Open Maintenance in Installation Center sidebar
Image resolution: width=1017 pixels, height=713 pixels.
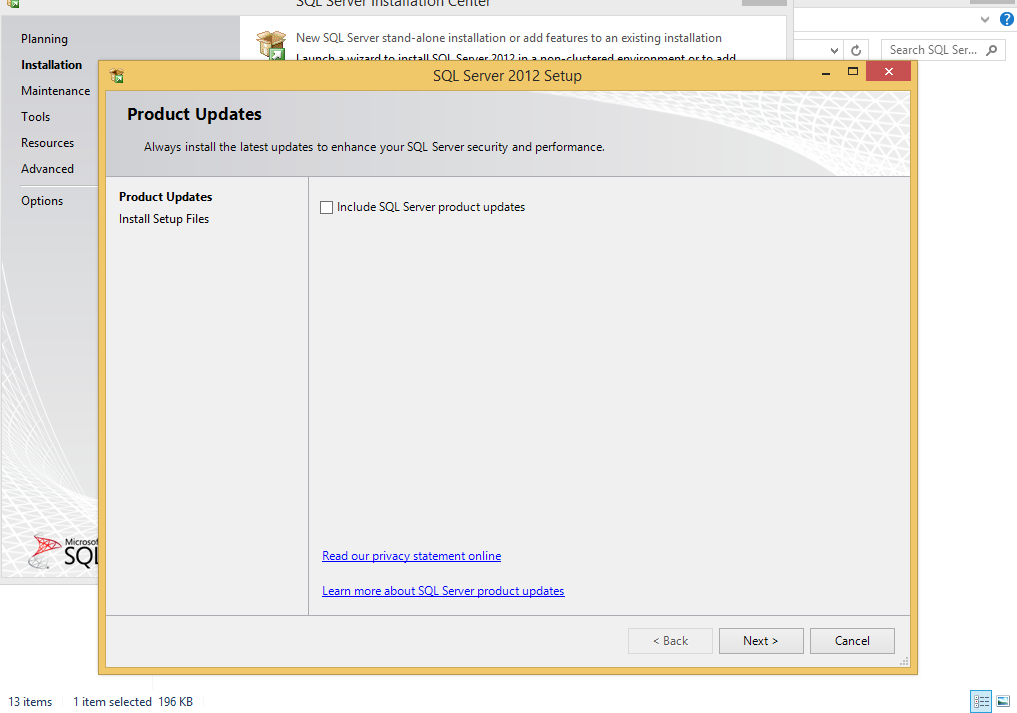tap(55, 91)
